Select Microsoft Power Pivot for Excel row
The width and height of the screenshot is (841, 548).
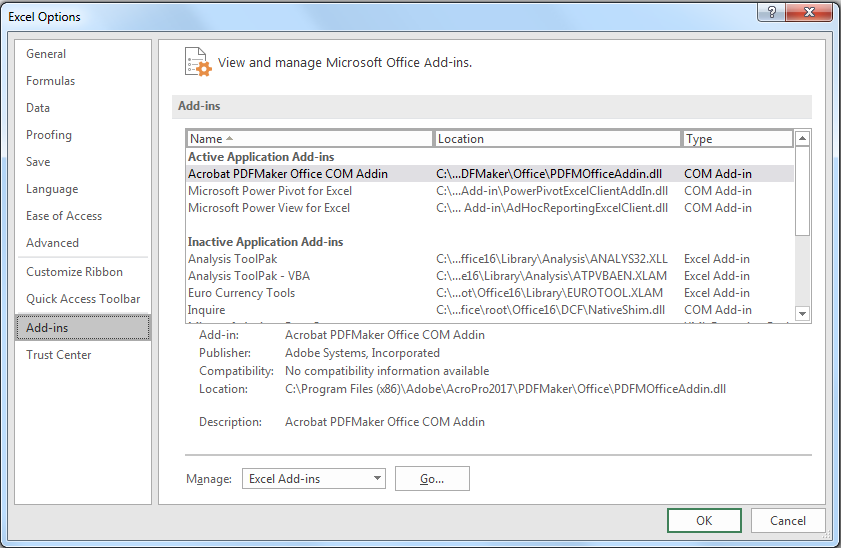490,191
